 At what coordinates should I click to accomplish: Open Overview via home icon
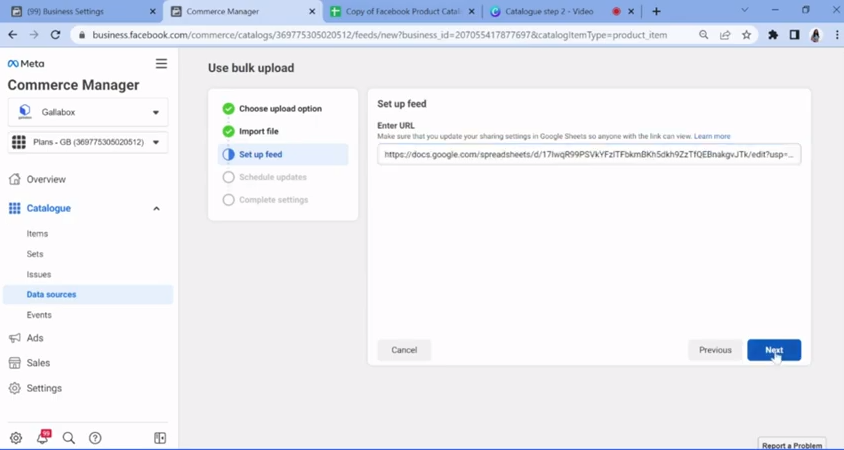pyautogui.click(x=15, y=179)
